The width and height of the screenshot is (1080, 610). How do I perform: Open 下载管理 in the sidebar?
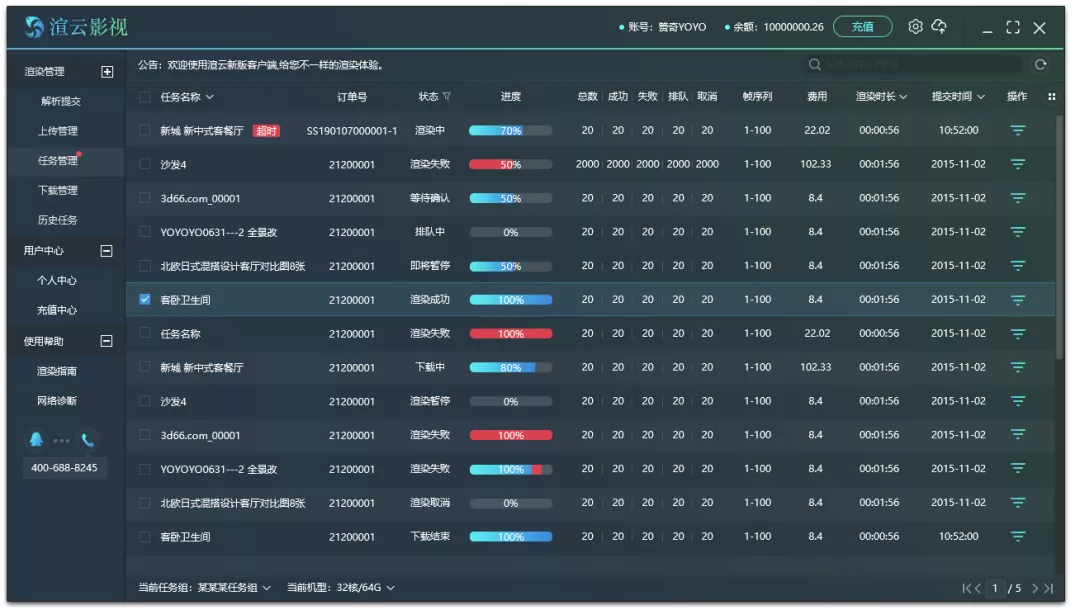58,190
